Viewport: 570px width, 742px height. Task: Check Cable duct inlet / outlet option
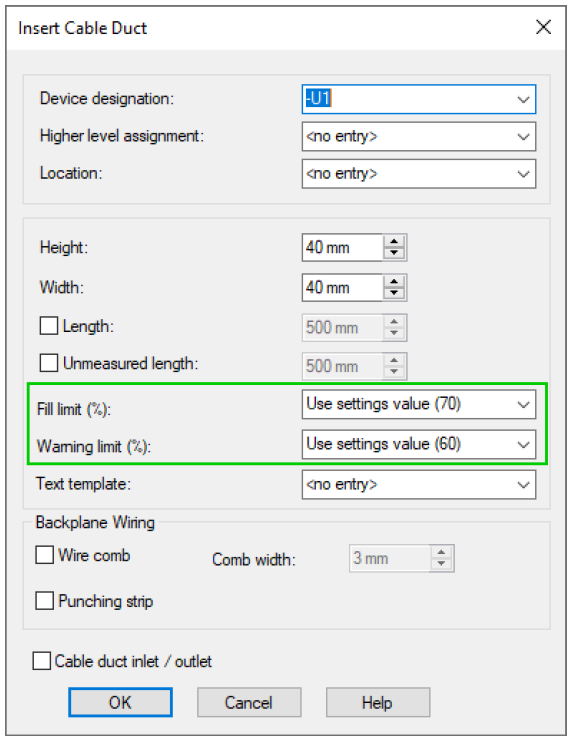click(42, 661)
